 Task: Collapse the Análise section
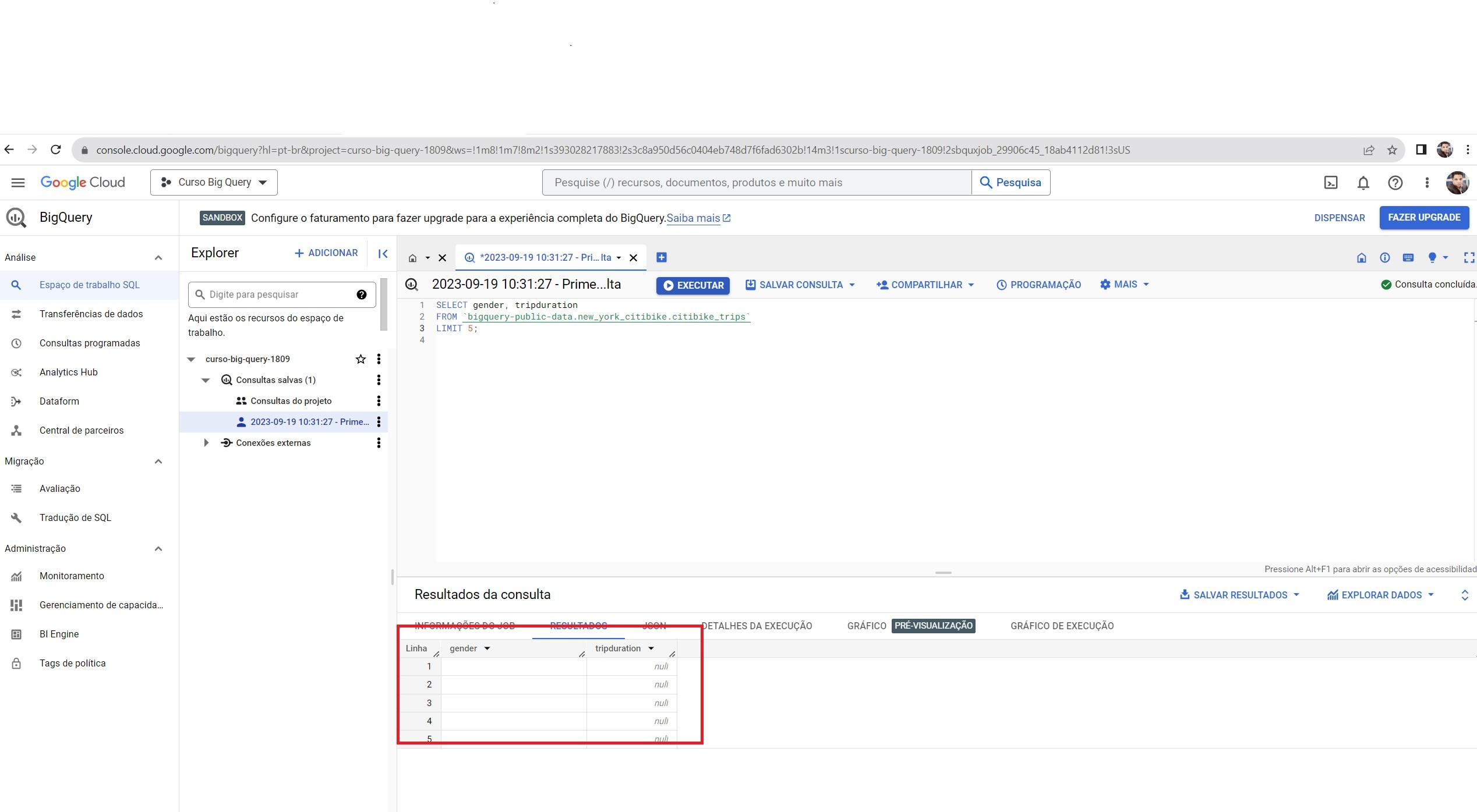click(158, 257)
